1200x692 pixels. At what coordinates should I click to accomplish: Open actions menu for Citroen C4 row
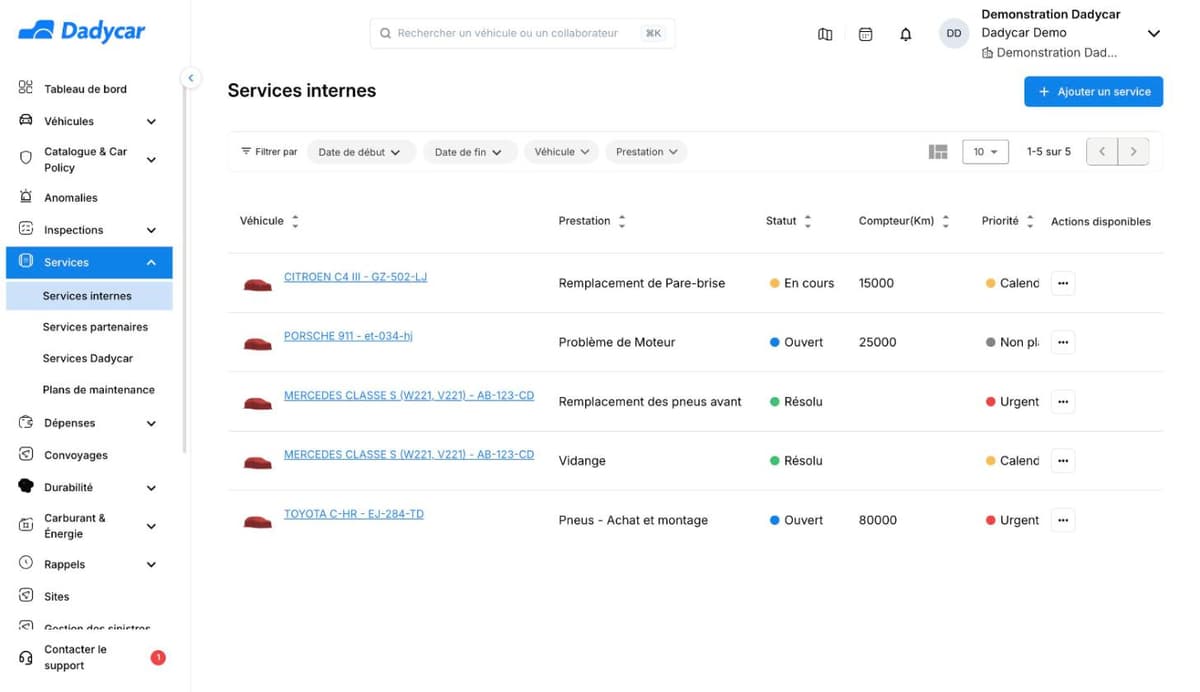pyautogui.click(x=1063, y=283)
